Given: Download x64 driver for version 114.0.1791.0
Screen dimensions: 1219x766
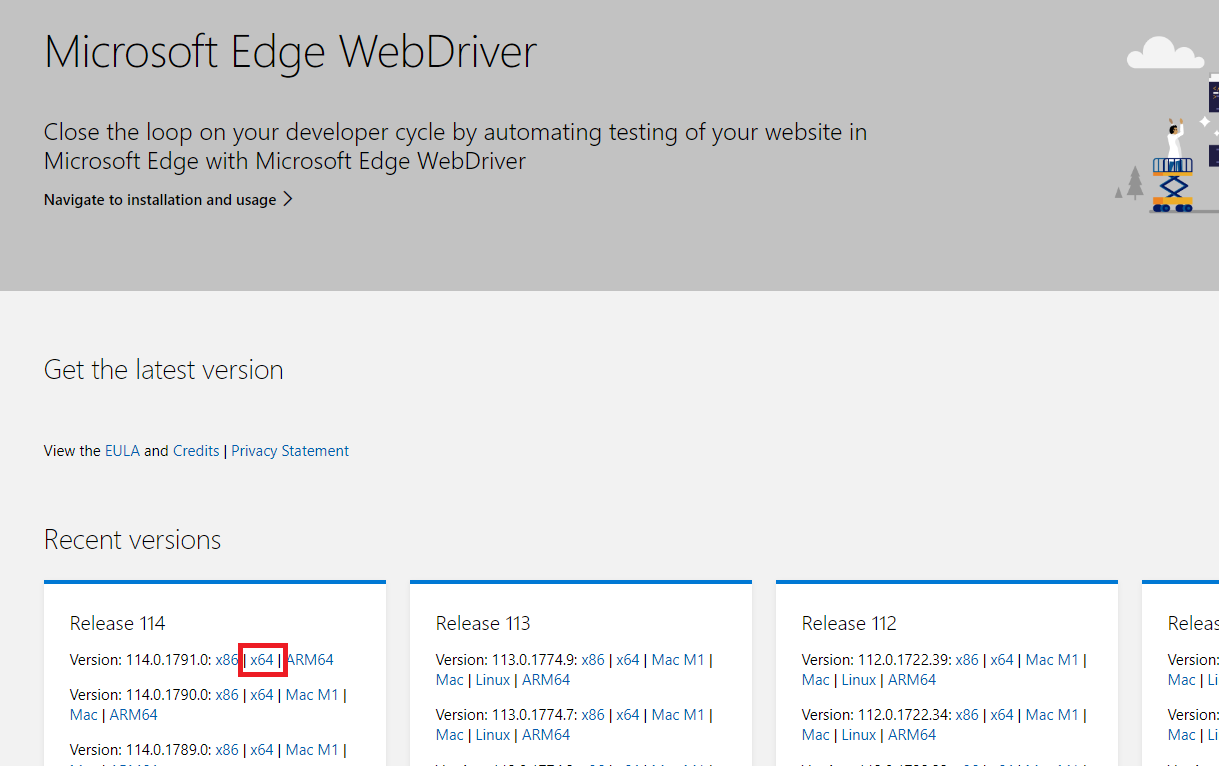Looking at the screenshot, I should tap(262, 660).
